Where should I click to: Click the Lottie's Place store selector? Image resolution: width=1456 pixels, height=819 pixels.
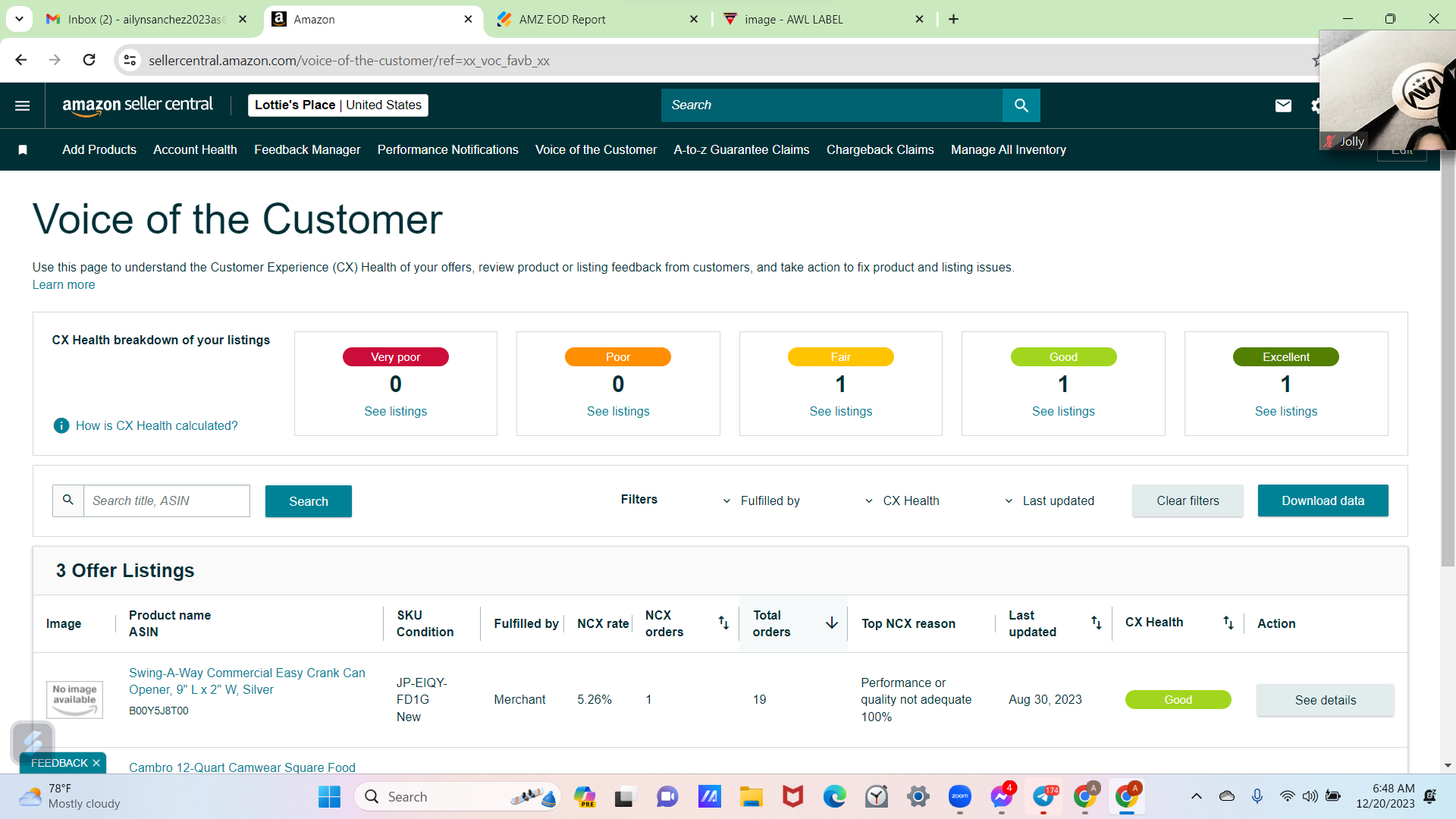coord(338,105)
